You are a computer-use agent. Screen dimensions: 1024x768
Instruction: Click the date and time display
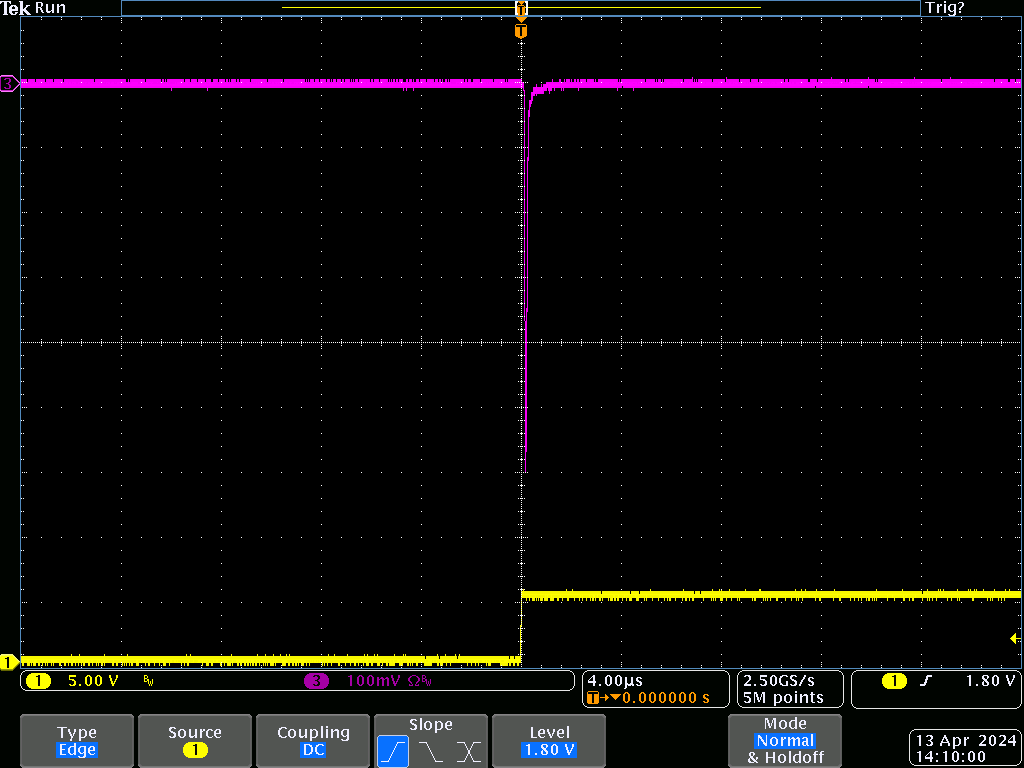963,749
